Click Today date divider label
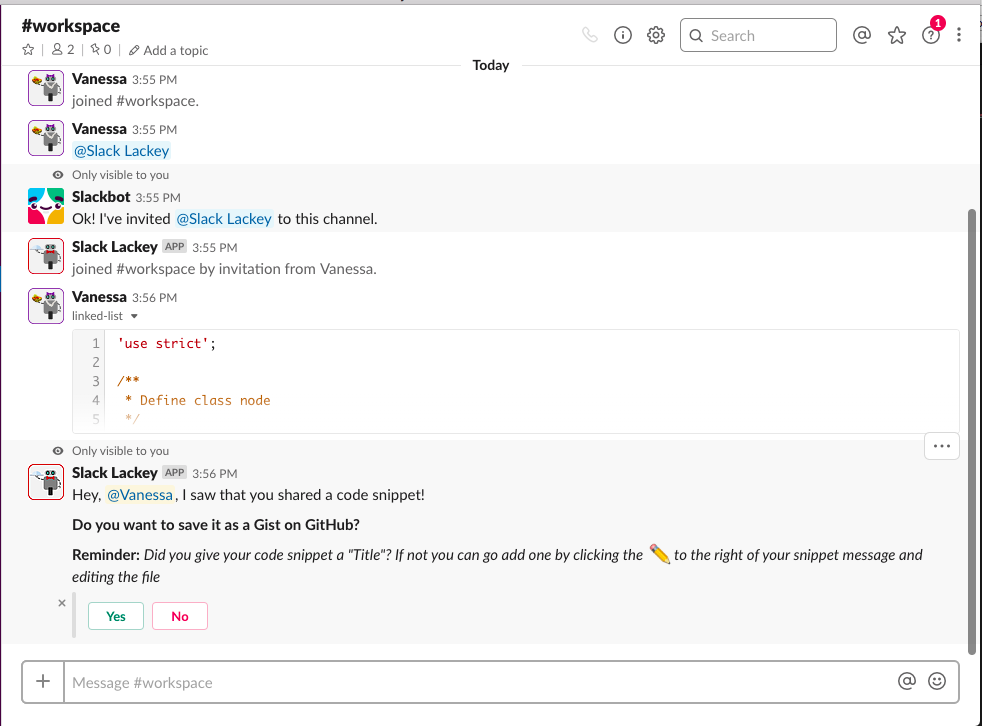 [x=490, y=65]
